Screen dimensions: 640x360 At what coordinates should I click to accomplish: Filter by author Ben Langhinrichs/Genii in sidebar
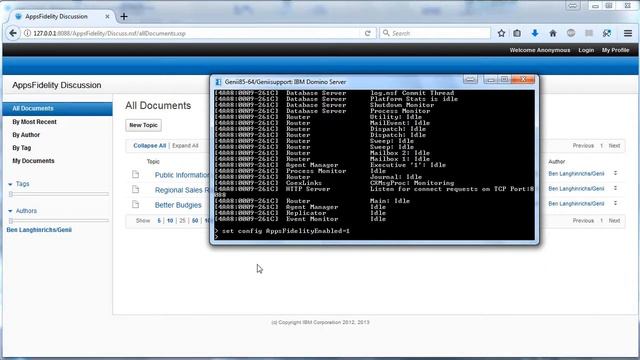point(39,230)
